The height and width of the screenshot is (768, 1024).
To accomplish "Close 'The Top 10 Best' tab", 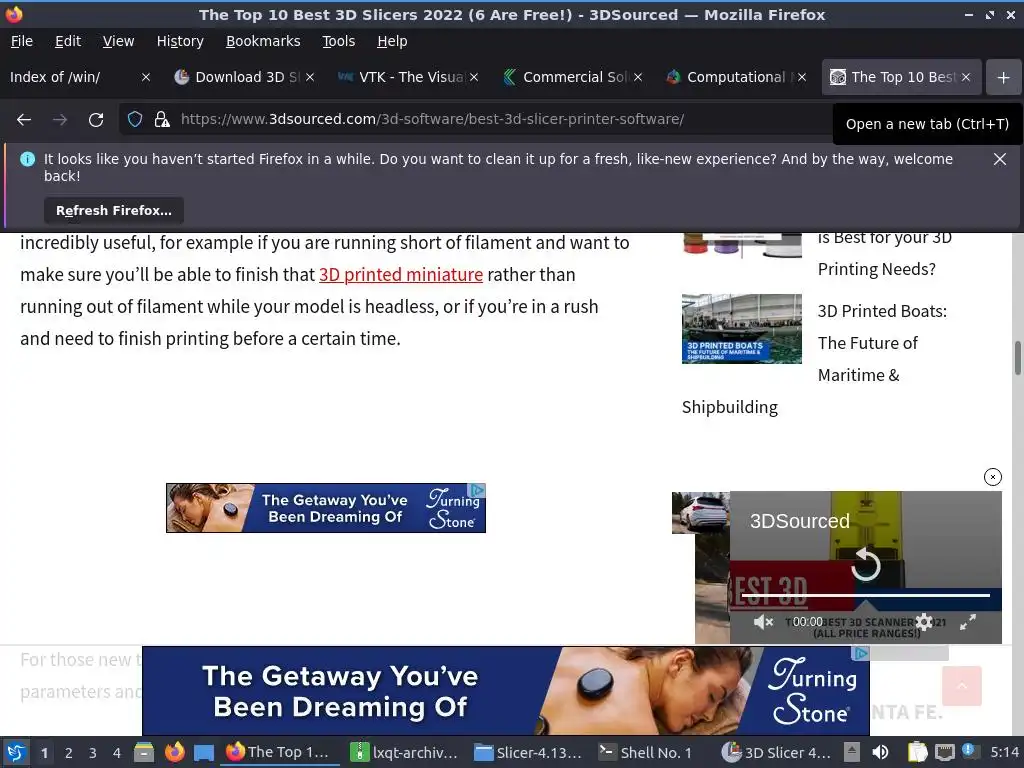I will click(966, 77).
